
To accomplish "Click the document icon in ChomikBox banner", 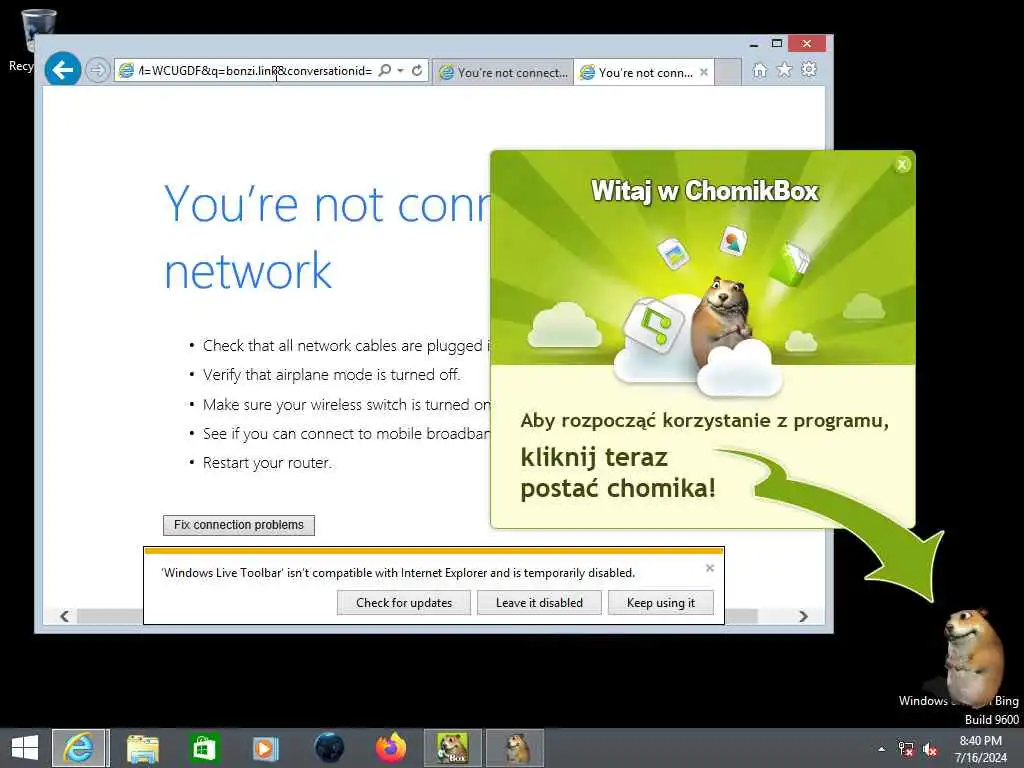I will [x=673, y=253].
